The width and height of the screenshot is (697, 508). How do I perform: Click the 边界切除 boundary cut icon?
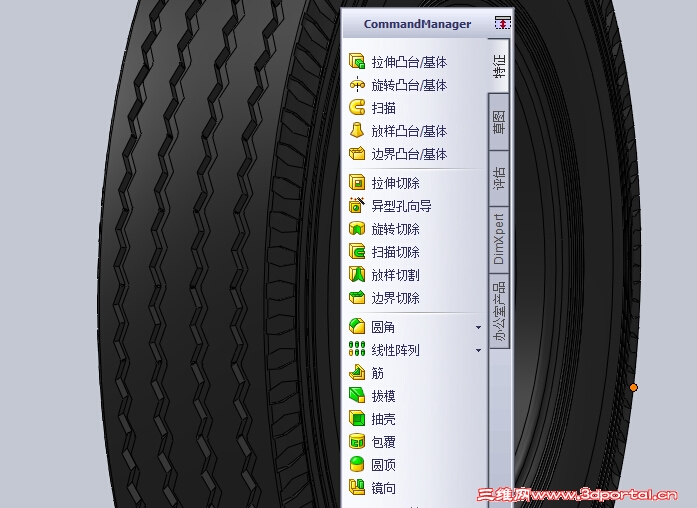click(x=357, y=298)
